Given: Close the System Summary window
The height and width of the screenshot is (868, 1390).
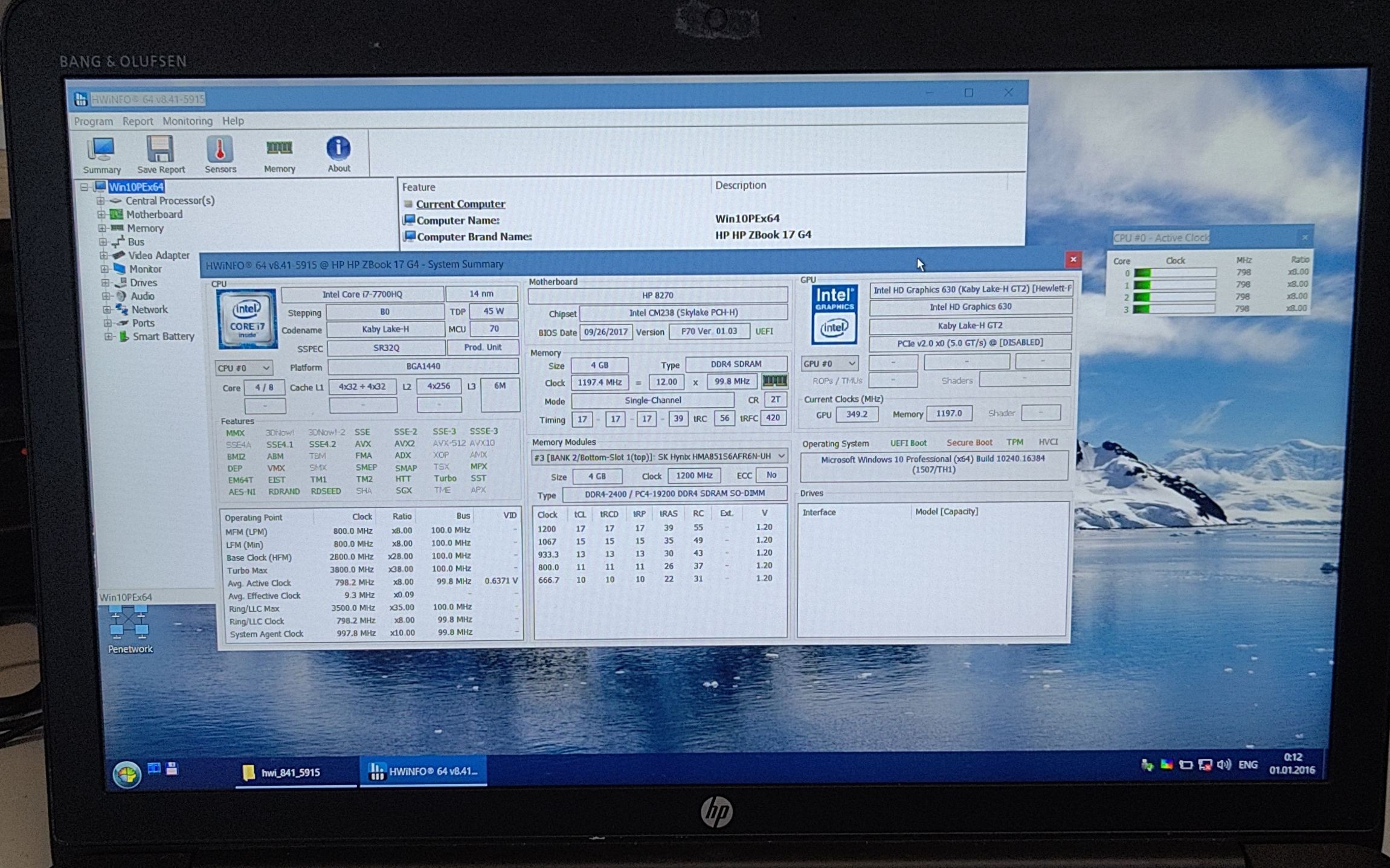Looking at the screenshot, I should tap(1073, 260).
